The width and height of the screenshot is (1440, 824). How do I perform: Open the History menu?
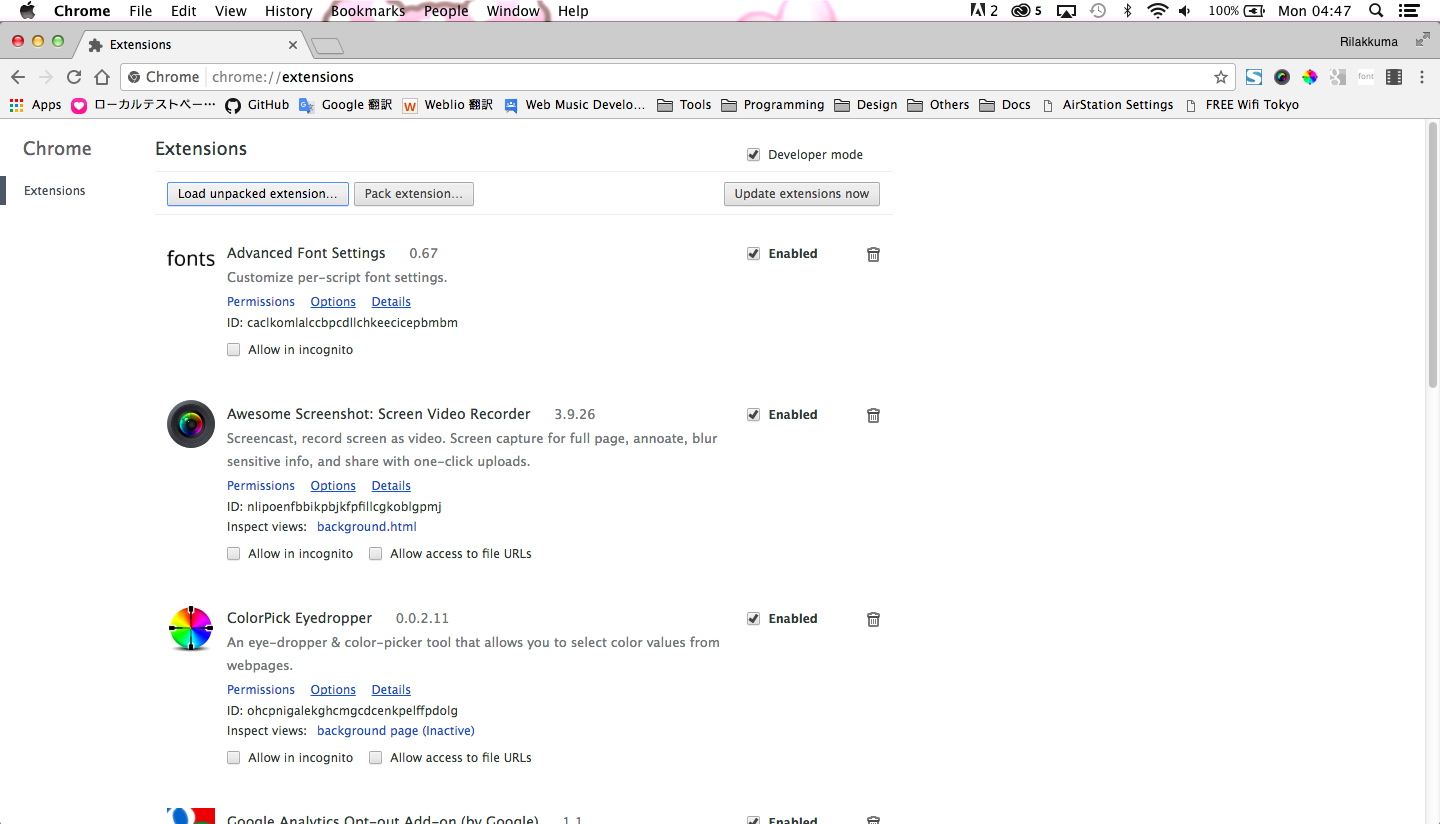click(x=289, y=11)
